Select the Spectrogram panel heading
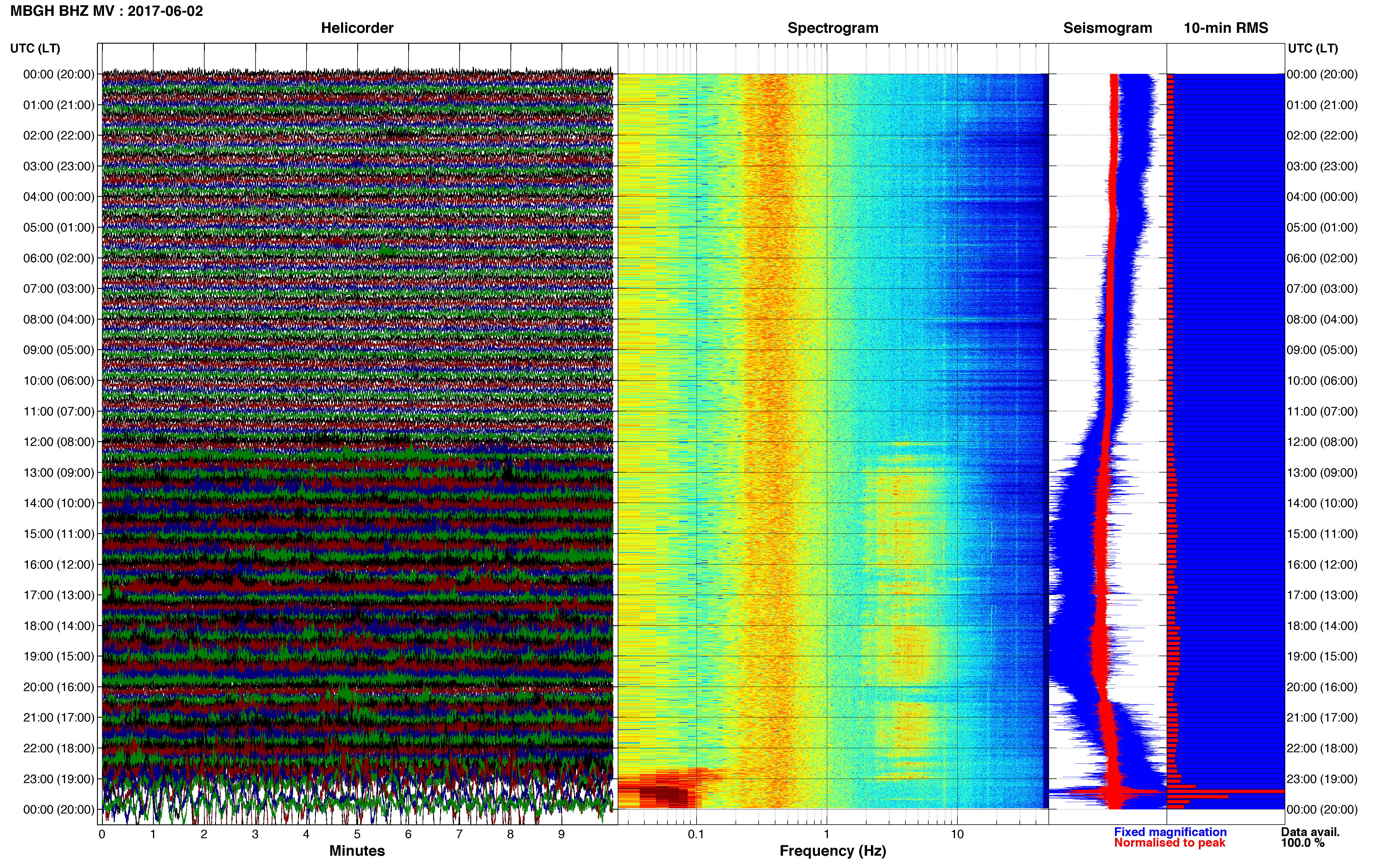This screenshot has width=1389, height=868. (x=833, y=28)
